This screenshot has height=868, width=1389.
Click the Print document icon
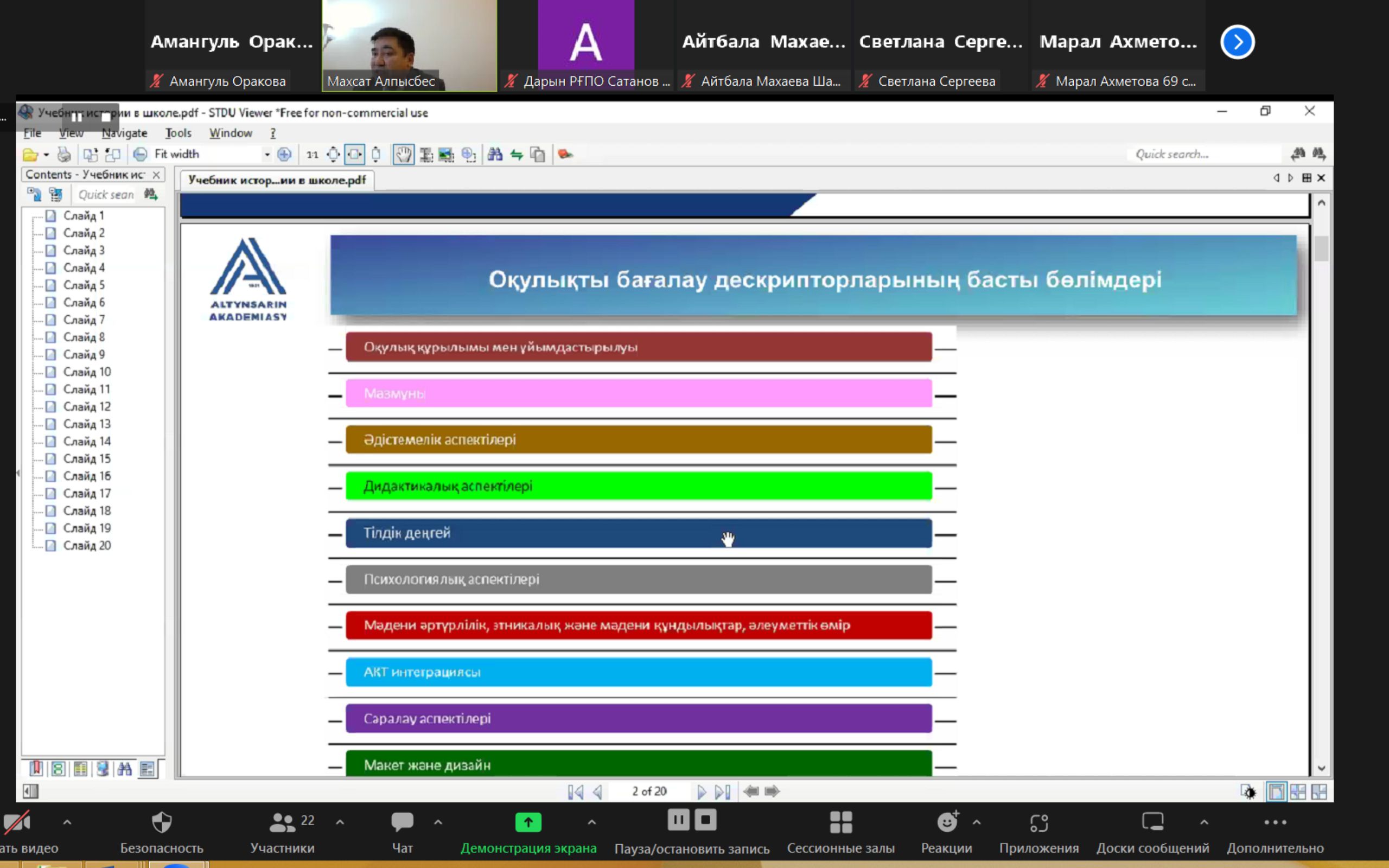[x=64, y=155]
